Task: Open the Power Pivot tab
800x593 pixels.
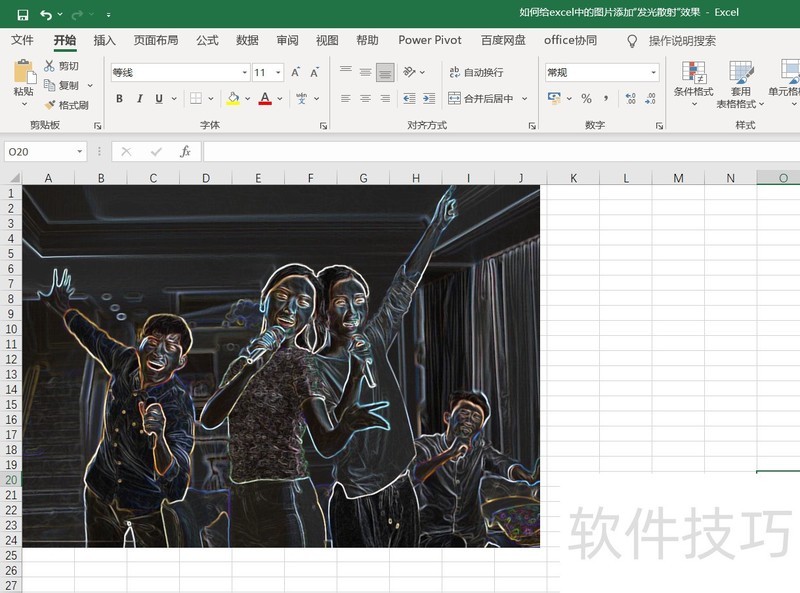Action: [x=429, y=40]
